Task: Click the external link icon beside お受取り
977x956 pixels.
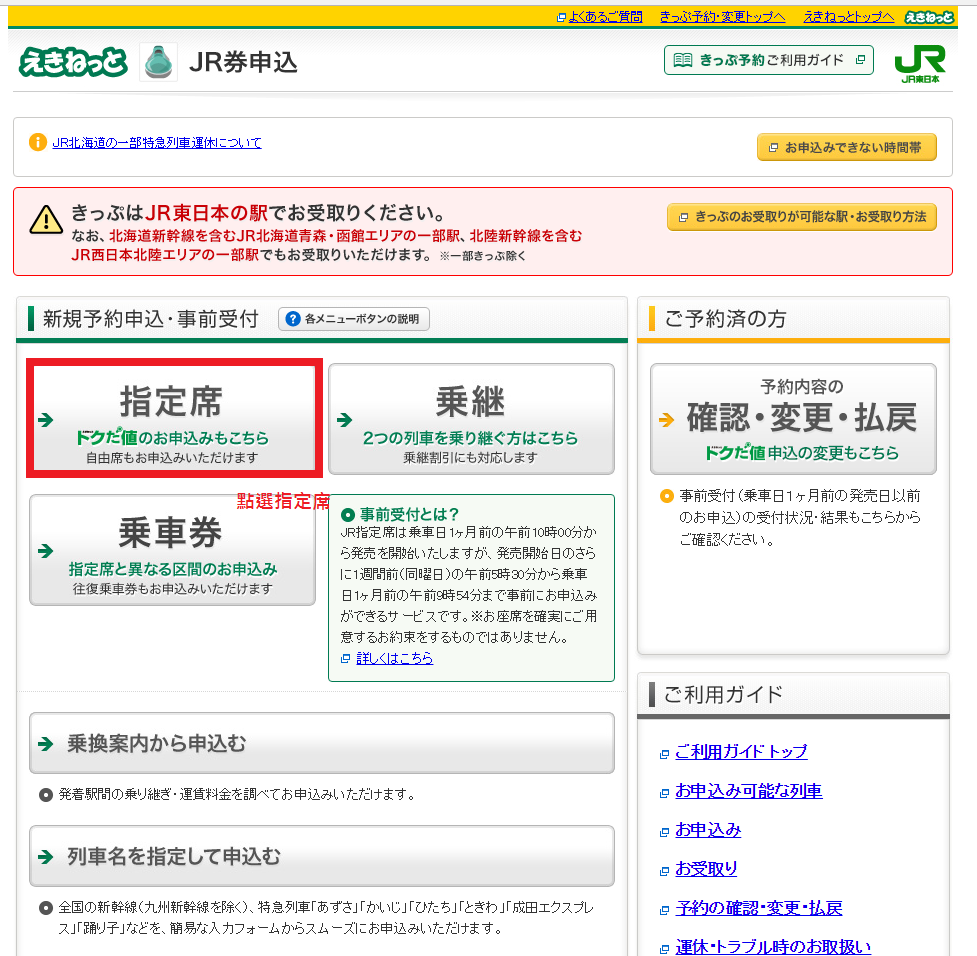Action: click(664, 871)
